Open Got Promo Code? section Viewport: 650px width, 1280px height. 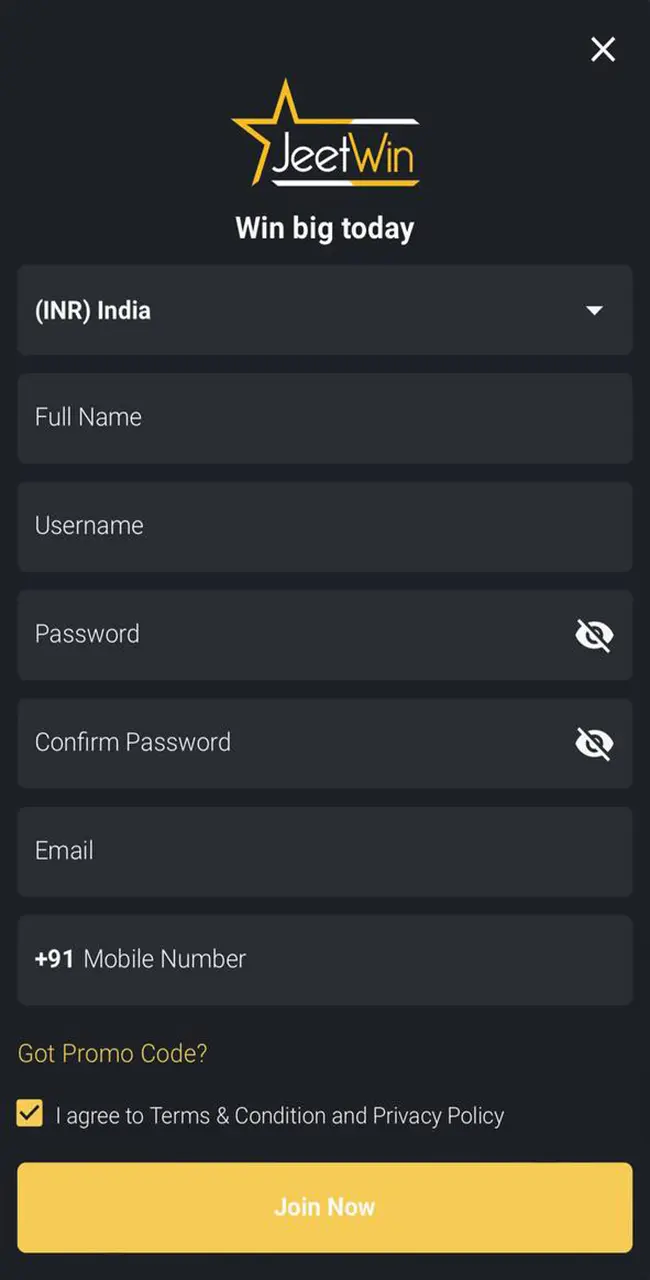tap(113, 1053)
